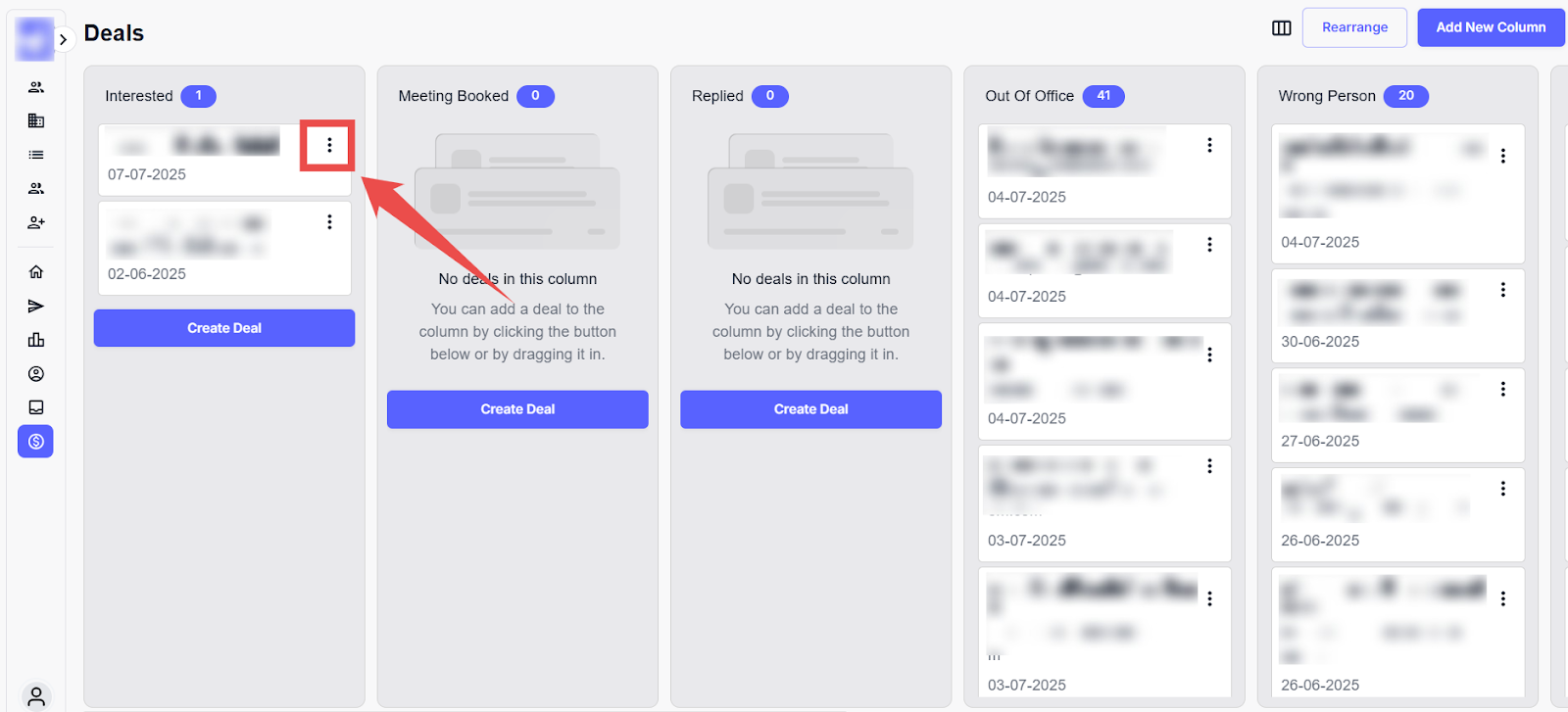Image resolution: width=1568 pixels, height=712 pixels.
Task: Select the user profile icon at sidebar bottom
Action: [x=36, y=696]
